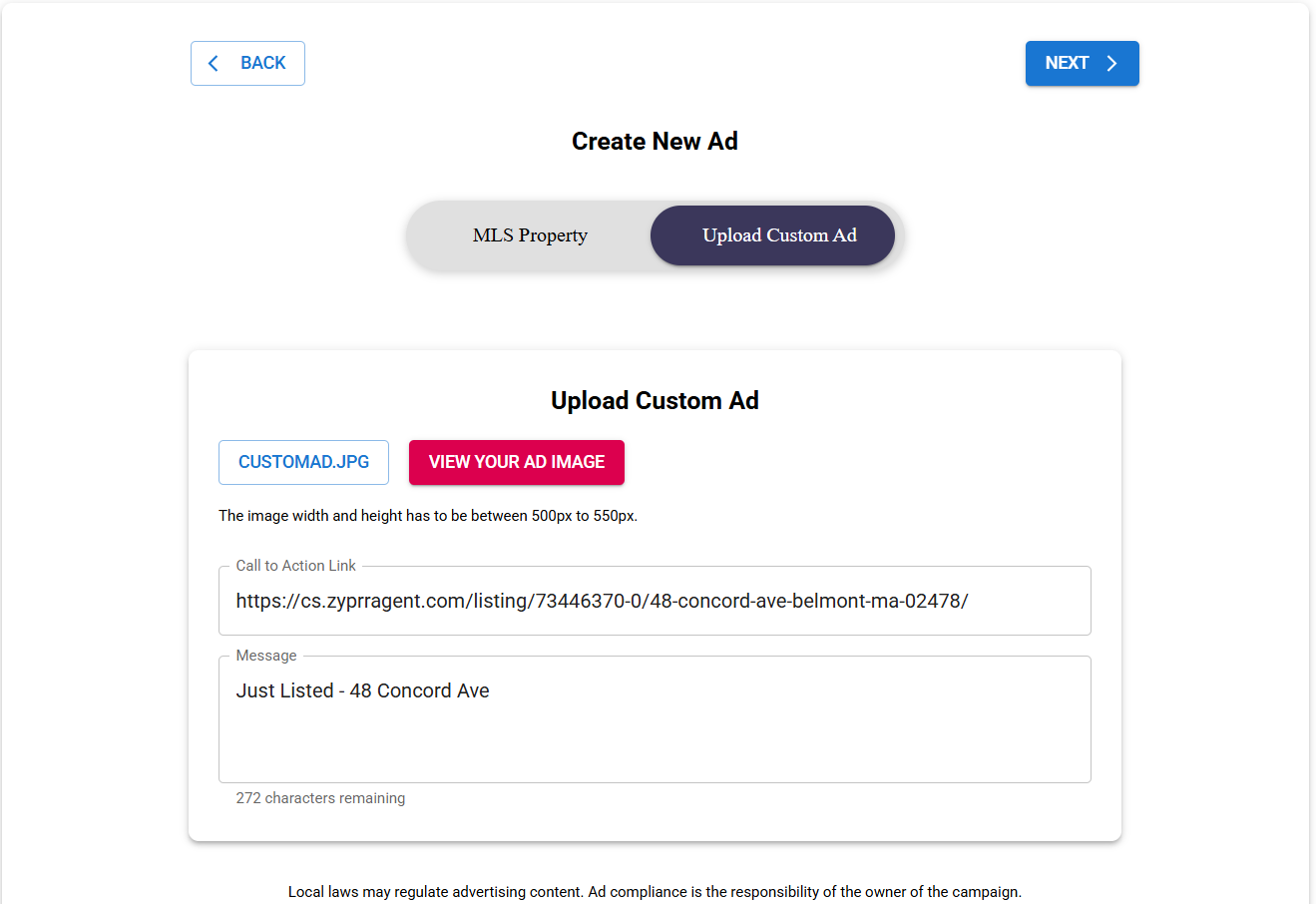Click the '272 characters remaining' counter
This screenshot has height=904, width=1316.
[320, 798]
